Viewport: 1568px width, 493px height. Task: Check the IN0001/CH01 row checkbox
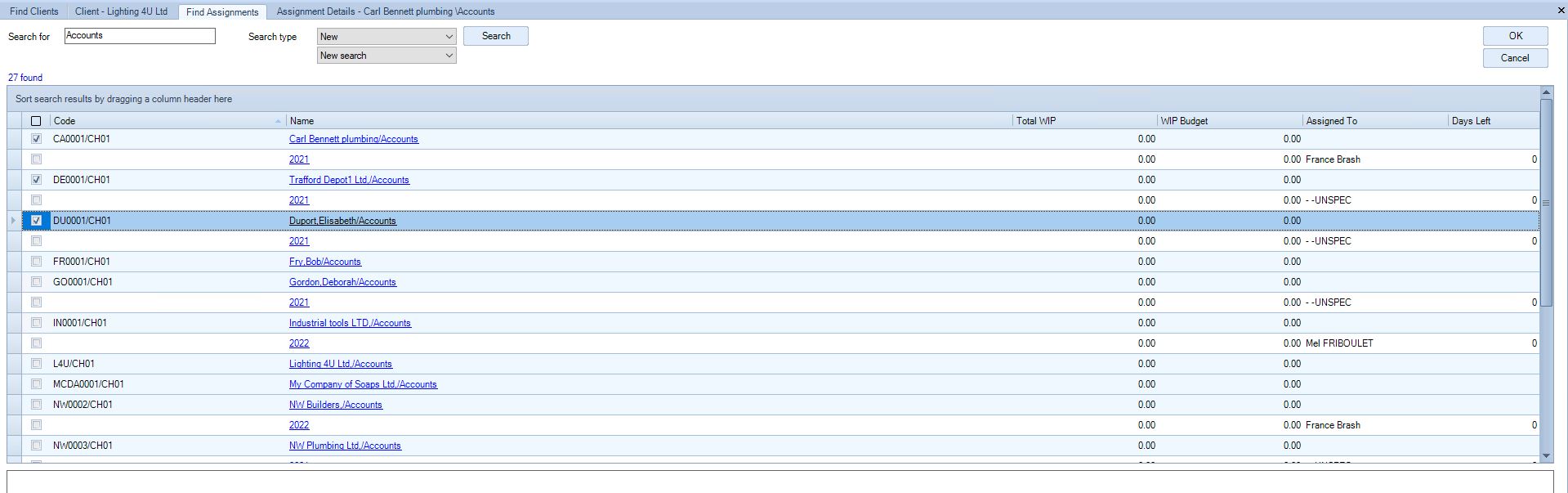(x=36, y=323)
